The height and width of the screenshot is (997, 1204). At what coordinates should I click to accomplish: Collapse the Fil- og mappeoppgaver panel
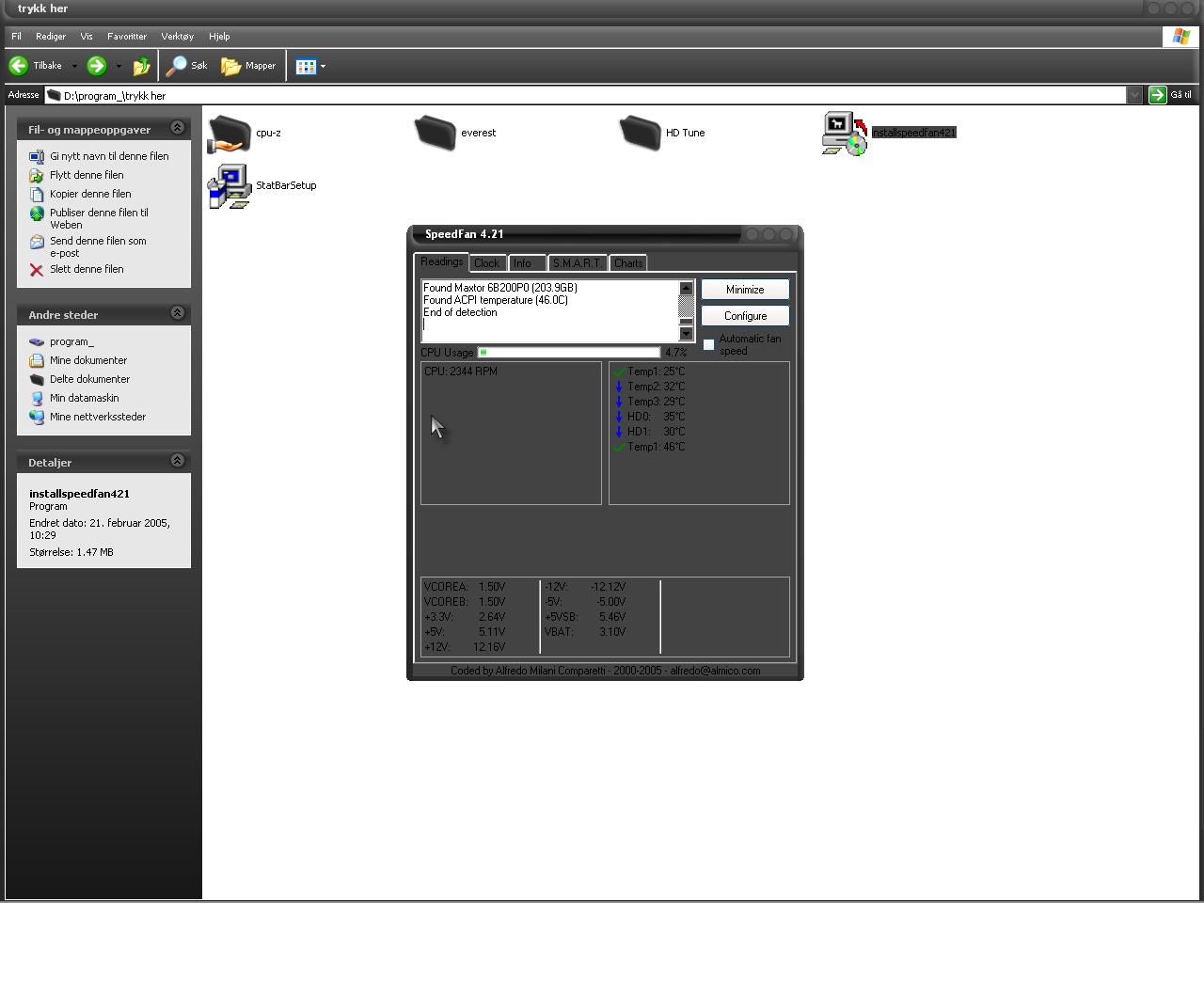[177, 128]
